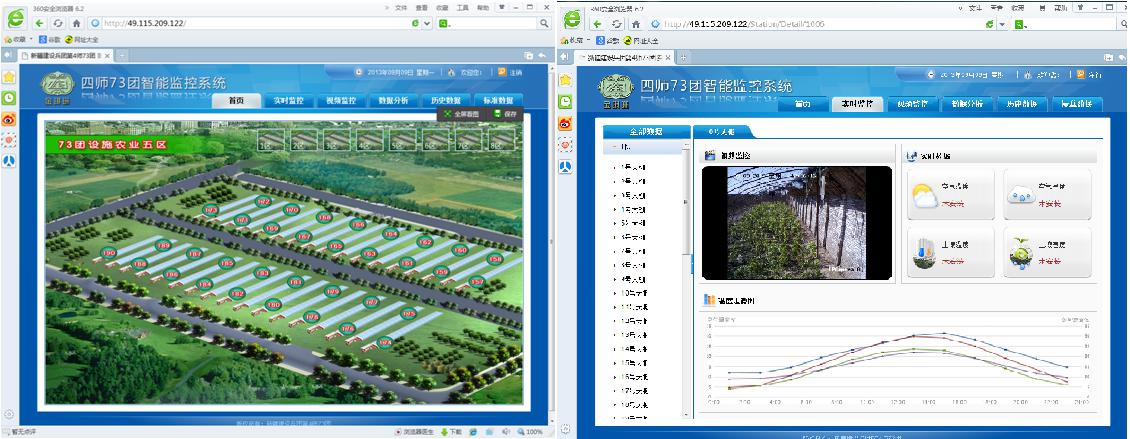Click the 保存 save button on the map
1130x439 pixels.
click(x=506, y=114)
